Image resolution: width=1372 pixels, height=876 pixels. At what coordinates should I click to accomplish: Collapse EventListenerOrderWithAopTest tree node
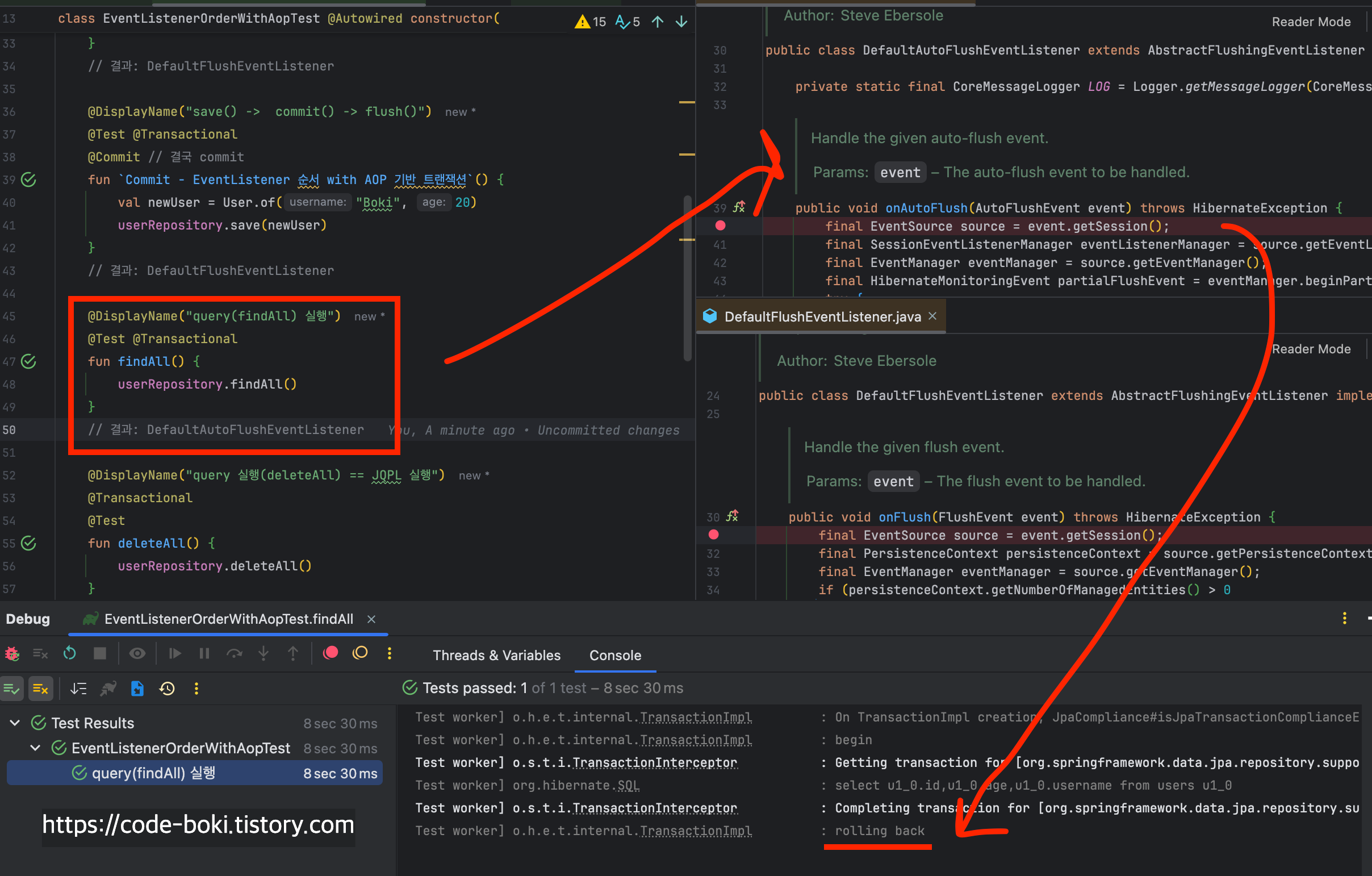point(35,748)
